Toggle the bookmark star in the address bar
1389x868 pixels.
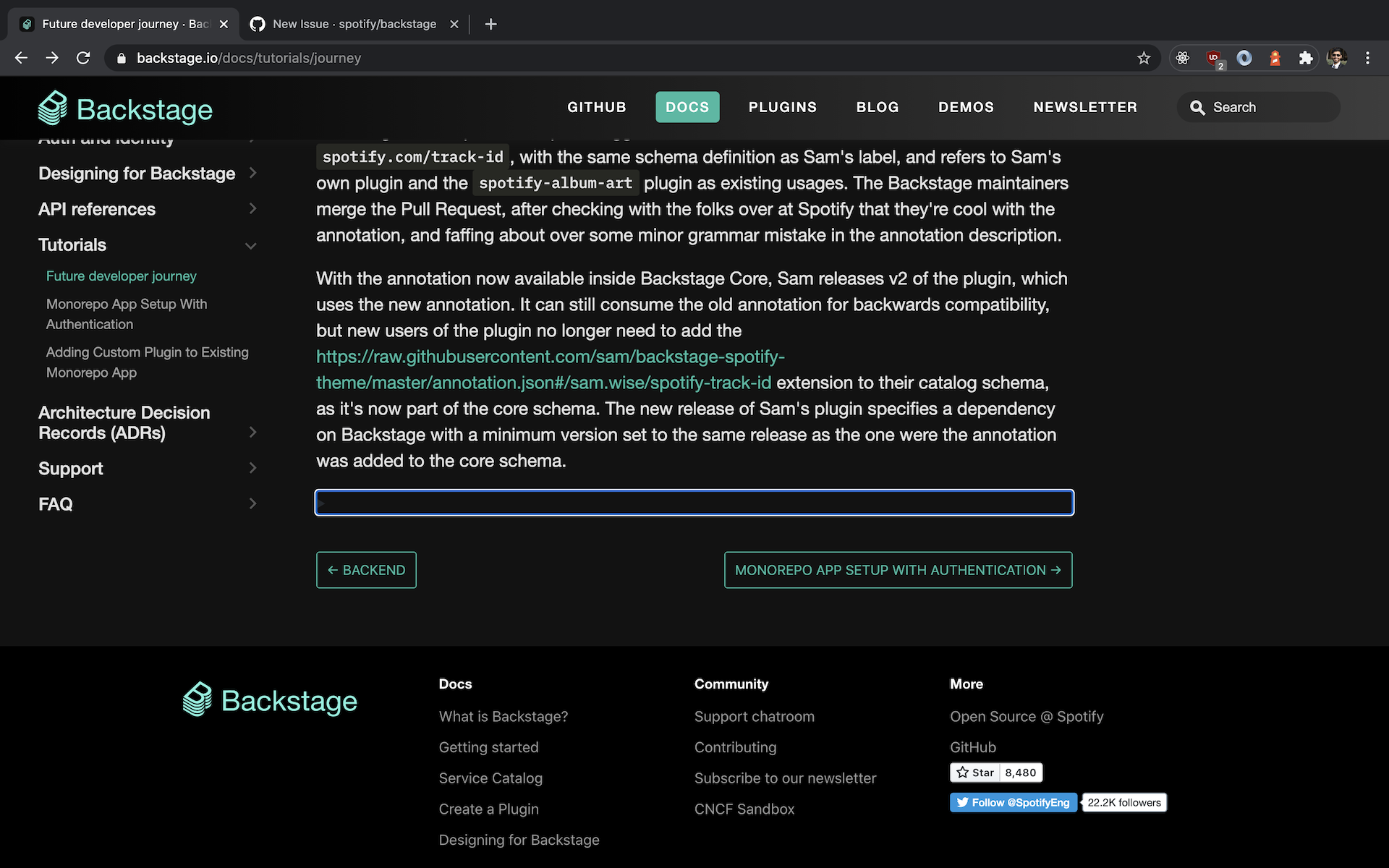[x=1144, y=58]
